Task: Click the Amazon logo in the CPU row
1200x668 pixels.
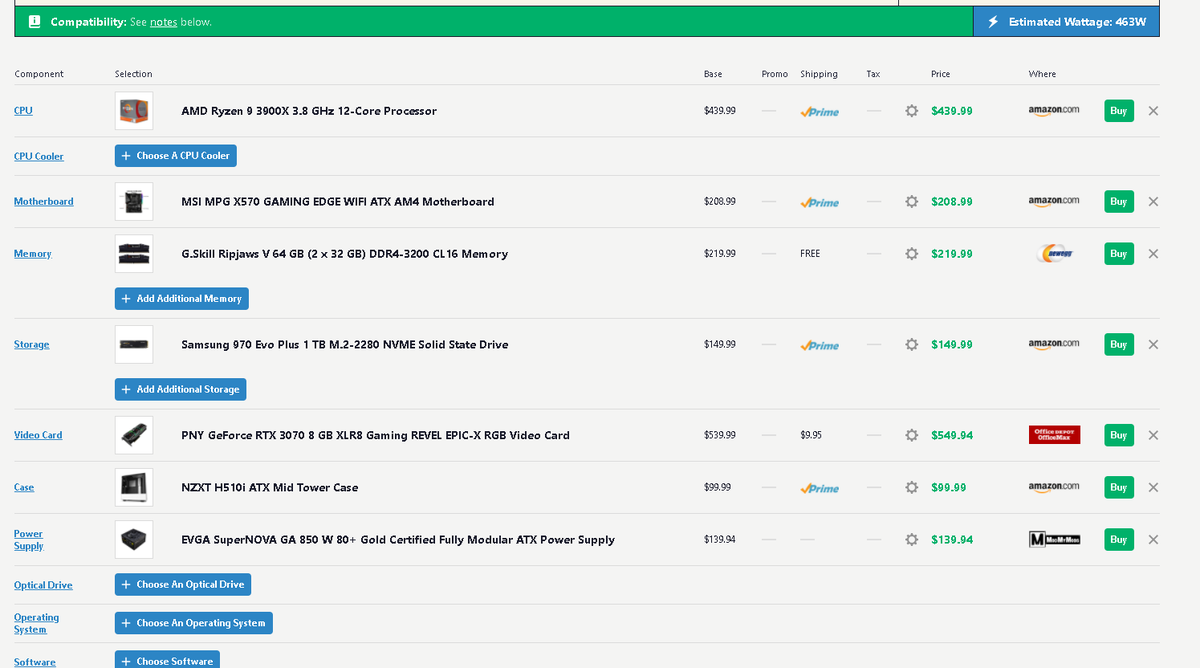Action: point(1054,110)
